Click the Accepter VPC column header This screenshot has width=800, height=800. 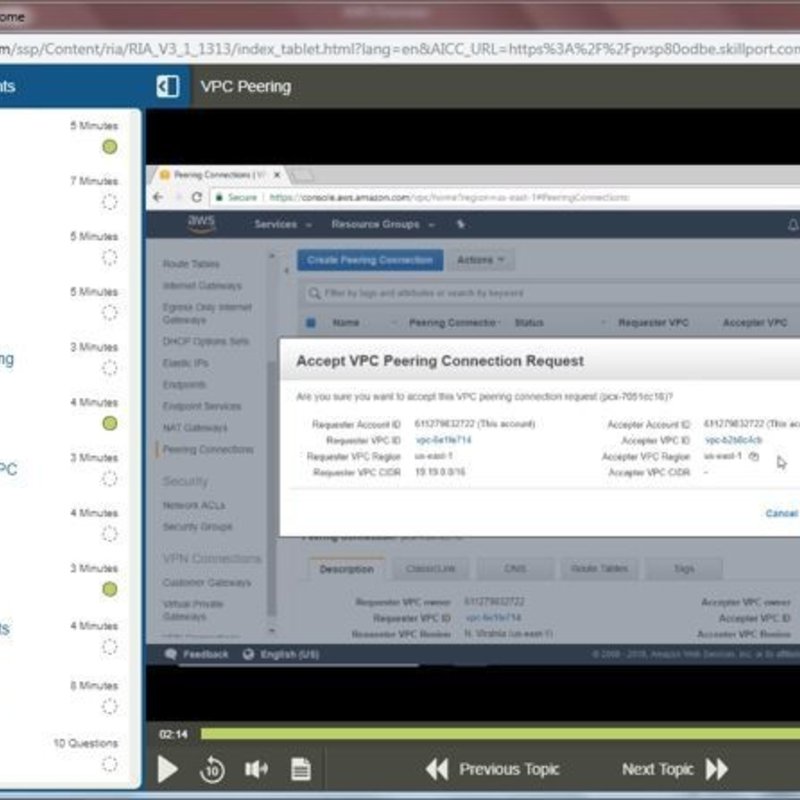(x=755, y=322)
